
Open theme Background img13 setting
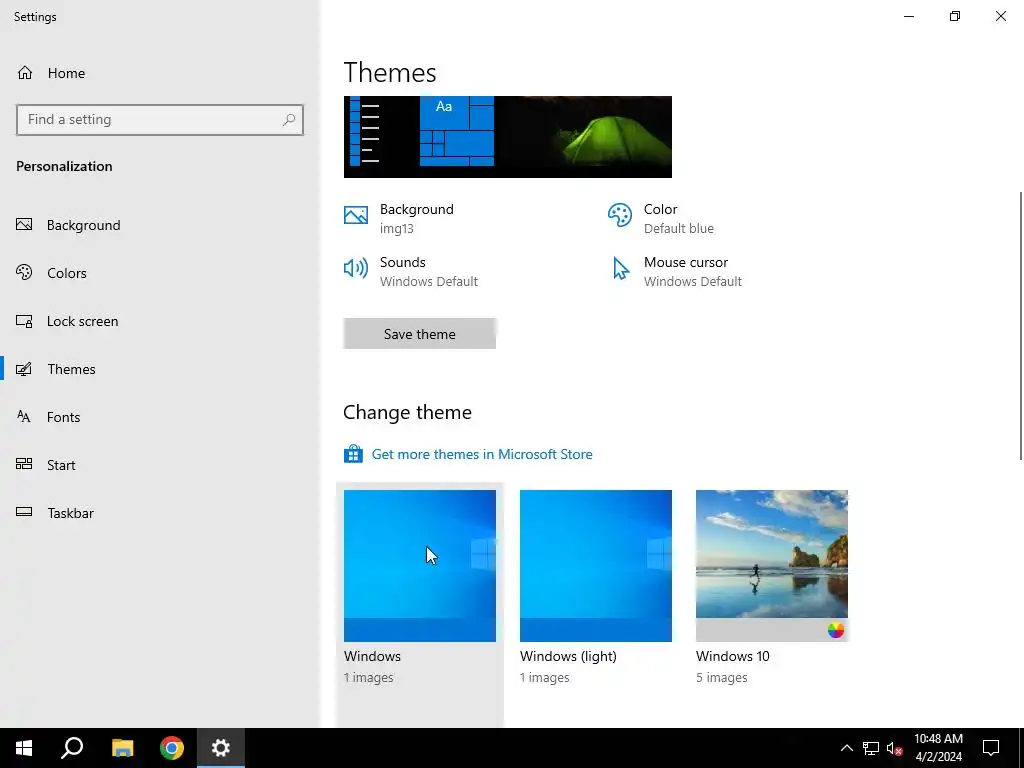(417, 218)
